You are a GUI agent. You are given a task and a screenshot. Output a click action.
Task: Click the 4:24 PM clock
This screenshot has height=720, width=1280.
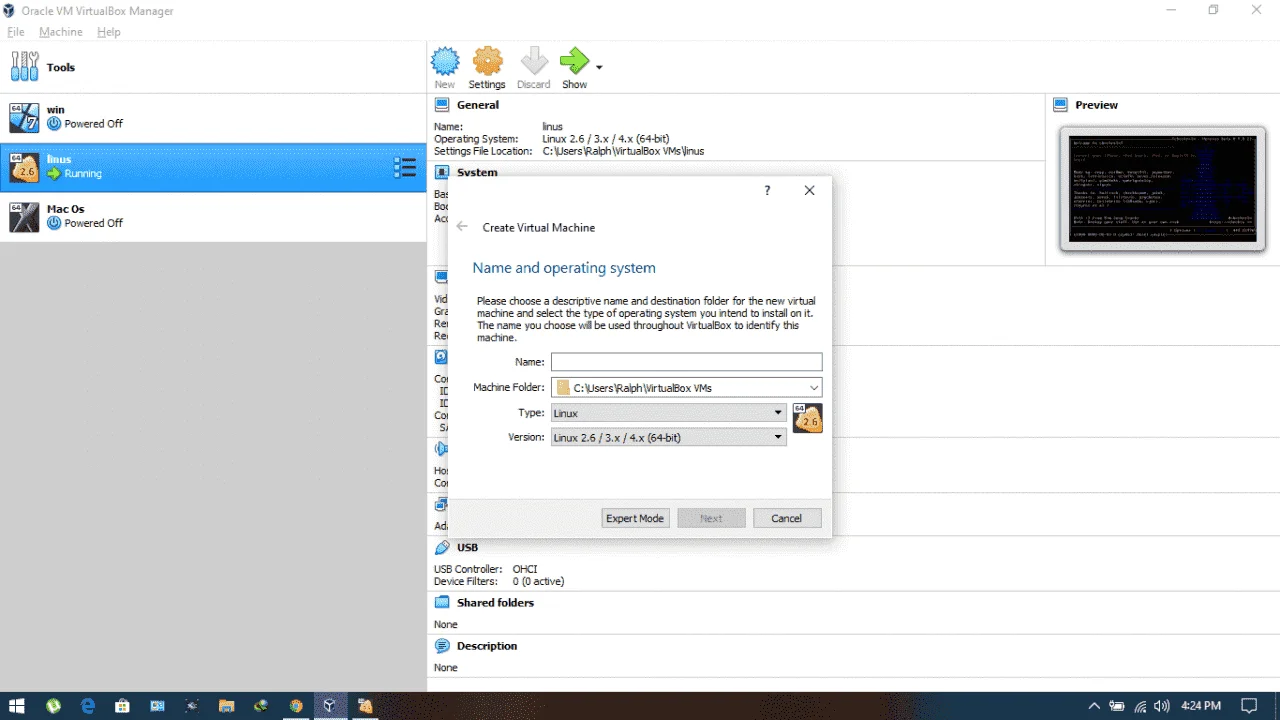coord(1201,706)
